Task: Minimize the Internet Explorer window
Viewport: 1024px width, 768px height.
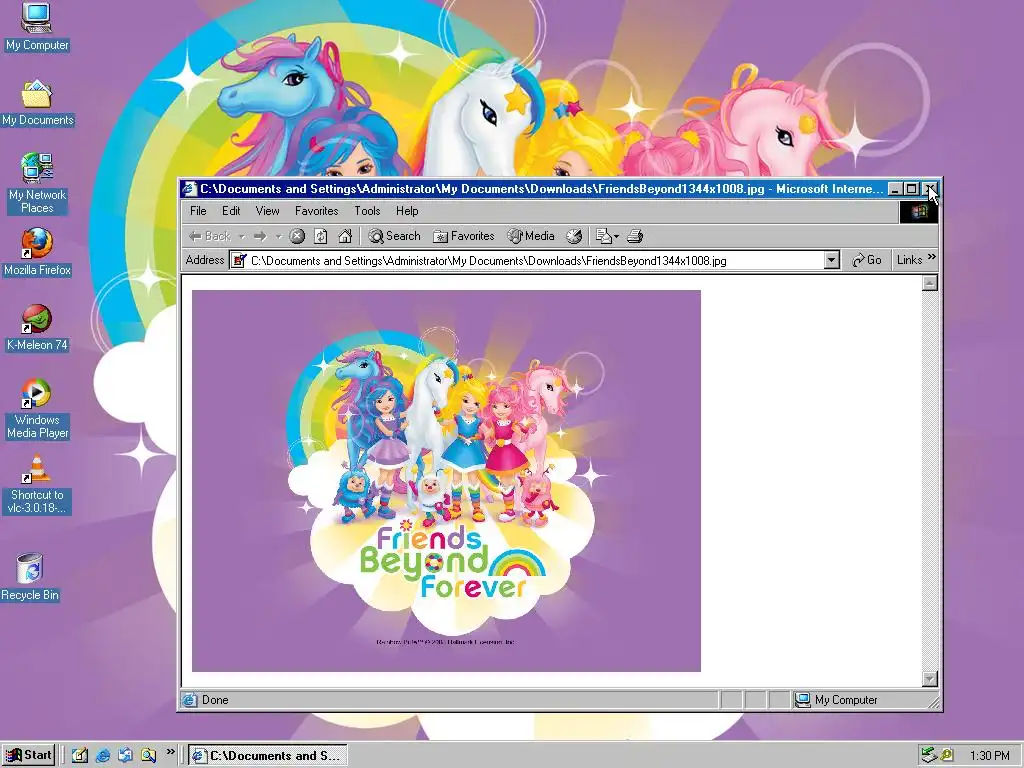Action: click(895, 189)
